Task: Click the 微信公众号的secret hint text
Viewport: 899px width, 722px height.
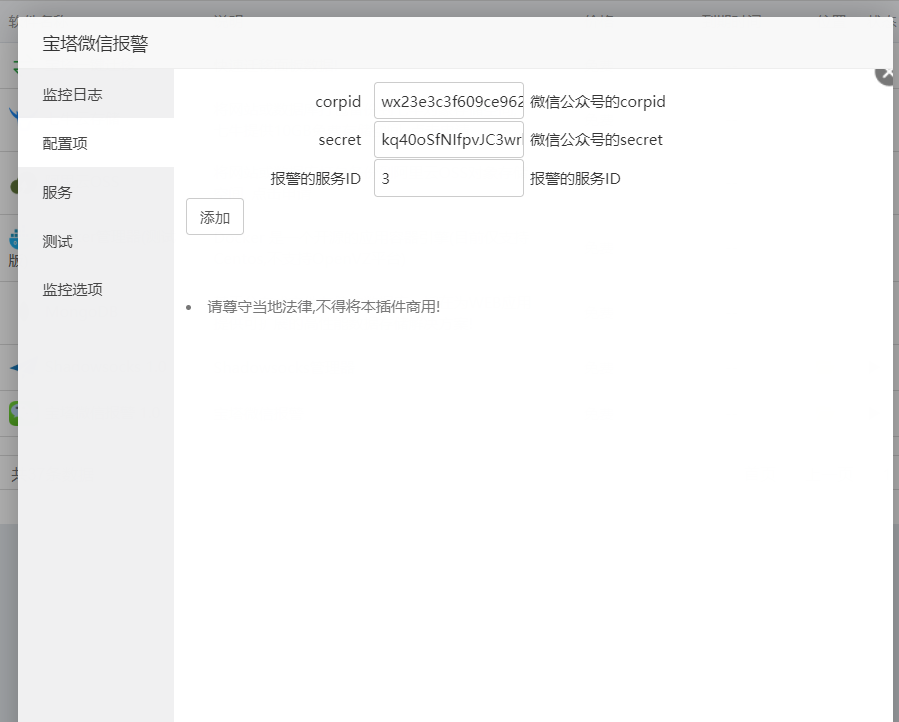Action: click(x=596, y=140)
